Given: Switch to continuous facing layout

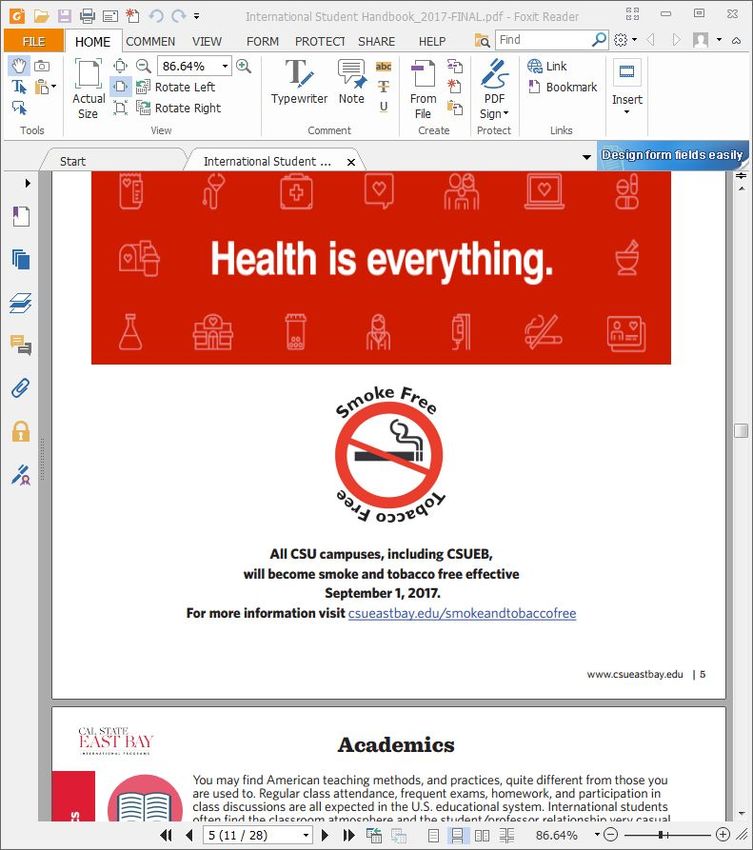Looking at the screenshot, I should click(x=507, y=835).
